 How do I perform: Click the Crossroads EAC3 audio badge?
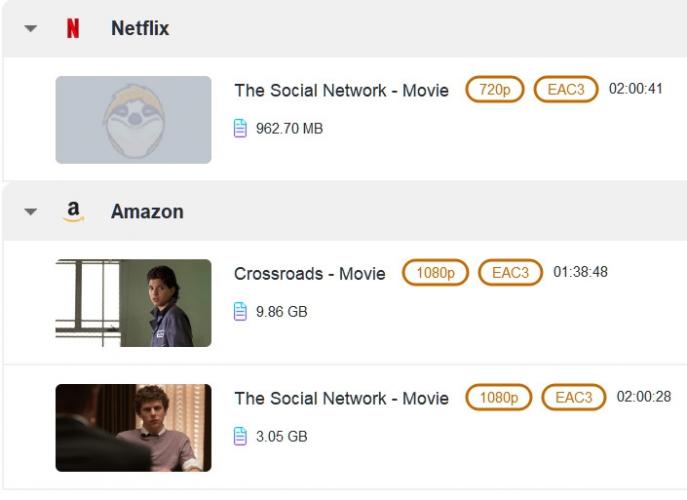coord(510,273)
